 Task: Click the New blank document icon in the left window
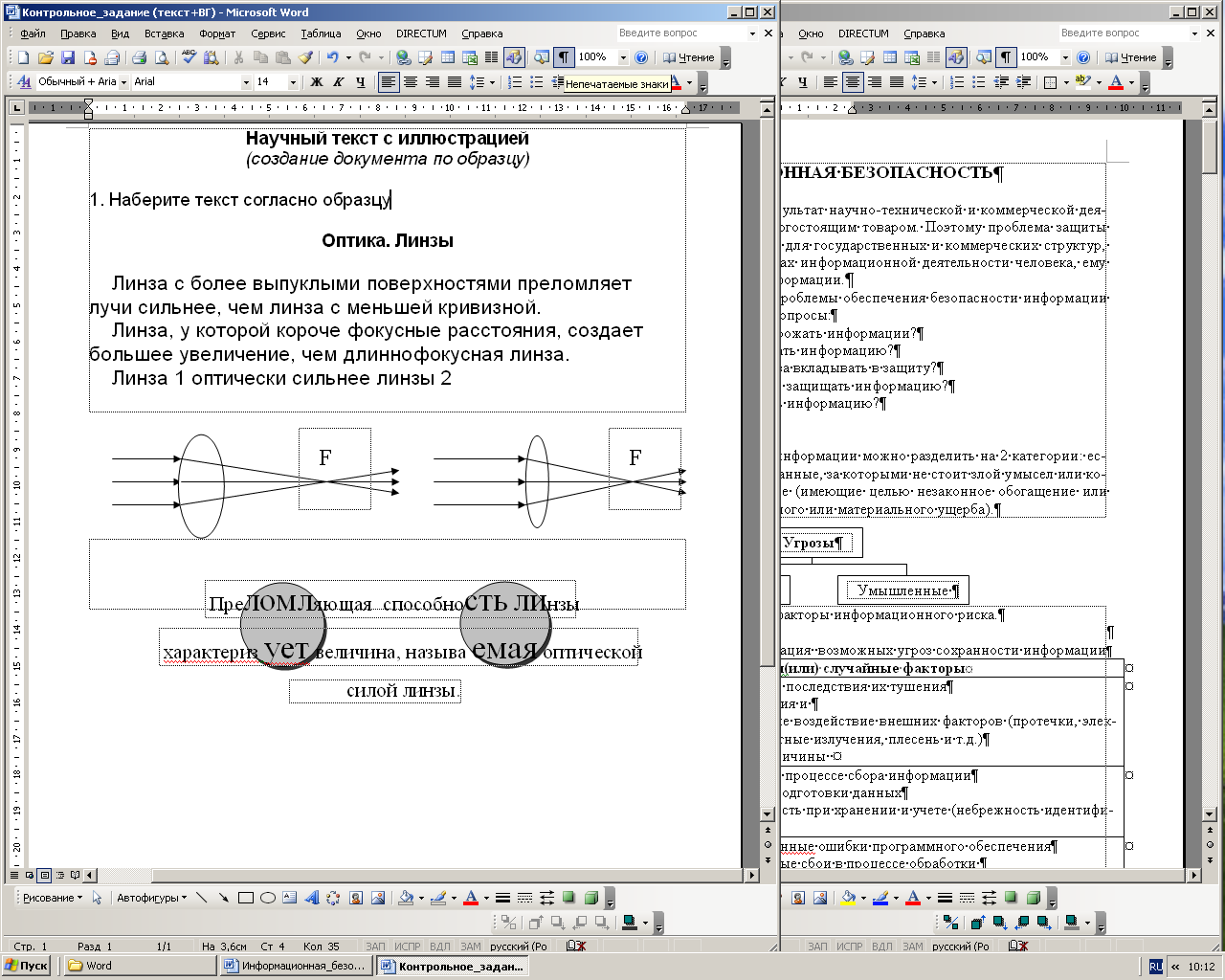24,57
